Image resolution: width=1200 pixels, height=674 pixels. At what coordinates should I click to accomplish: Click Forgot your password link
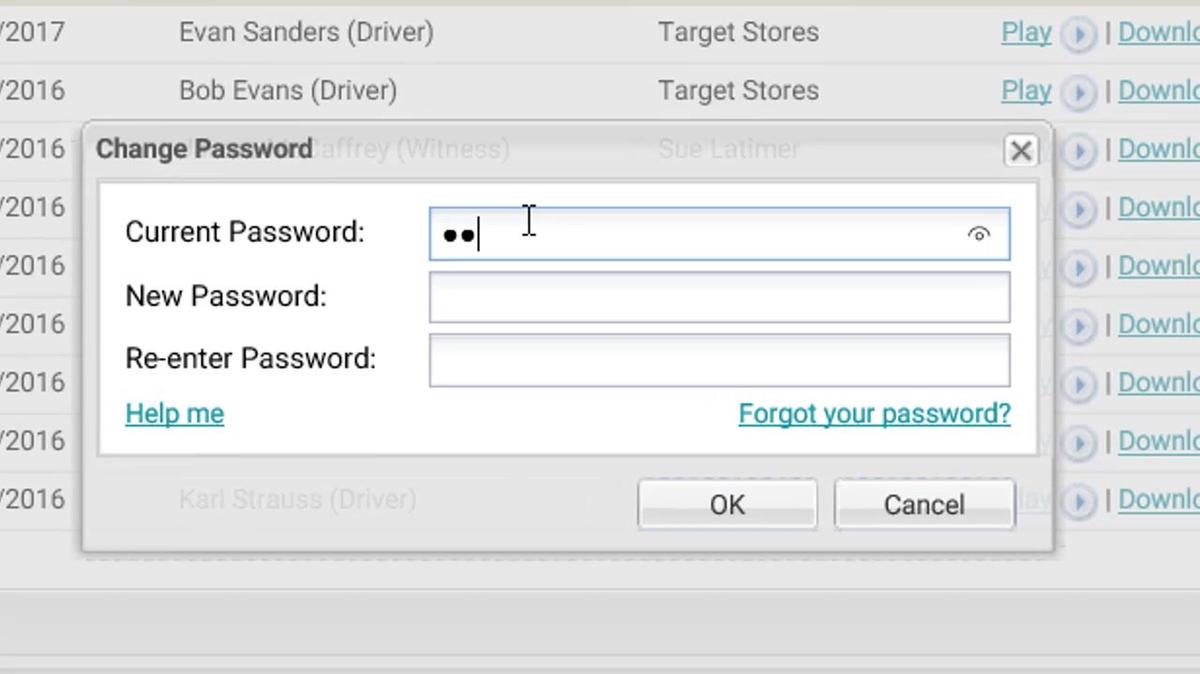(x=874, y=414)
